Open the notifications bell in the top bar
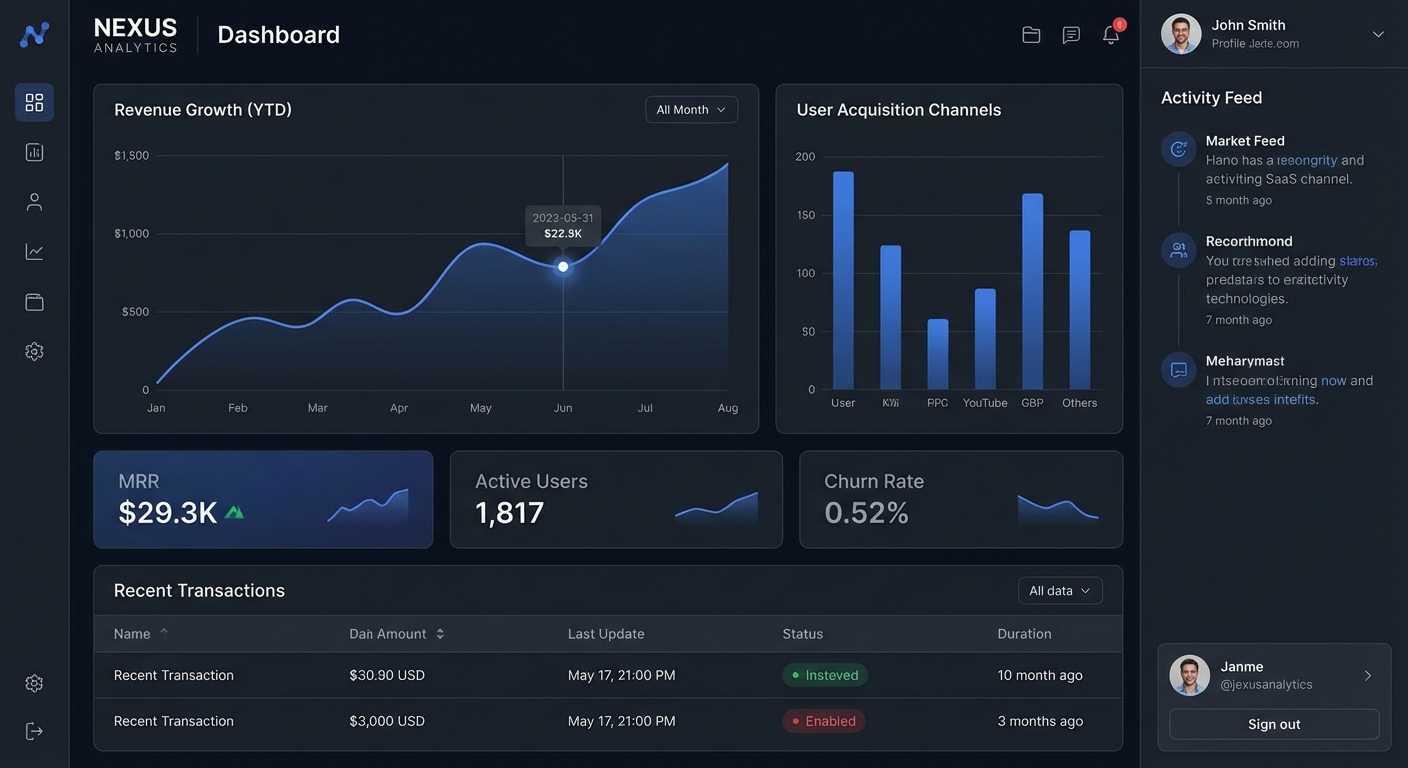 pos(1110,33)
